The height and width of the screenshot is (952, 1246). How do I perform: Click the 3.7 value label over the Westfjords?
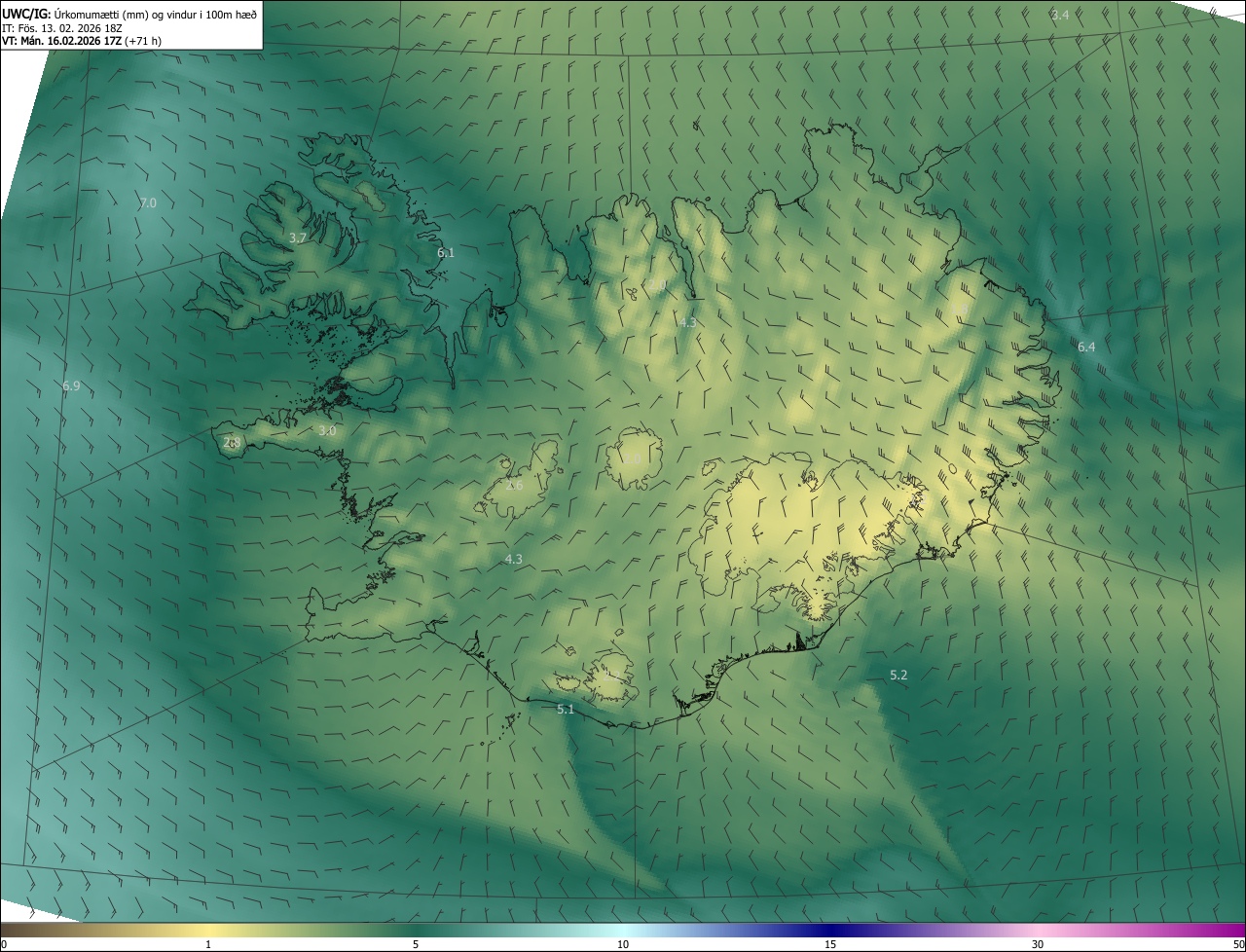point(298,238)
